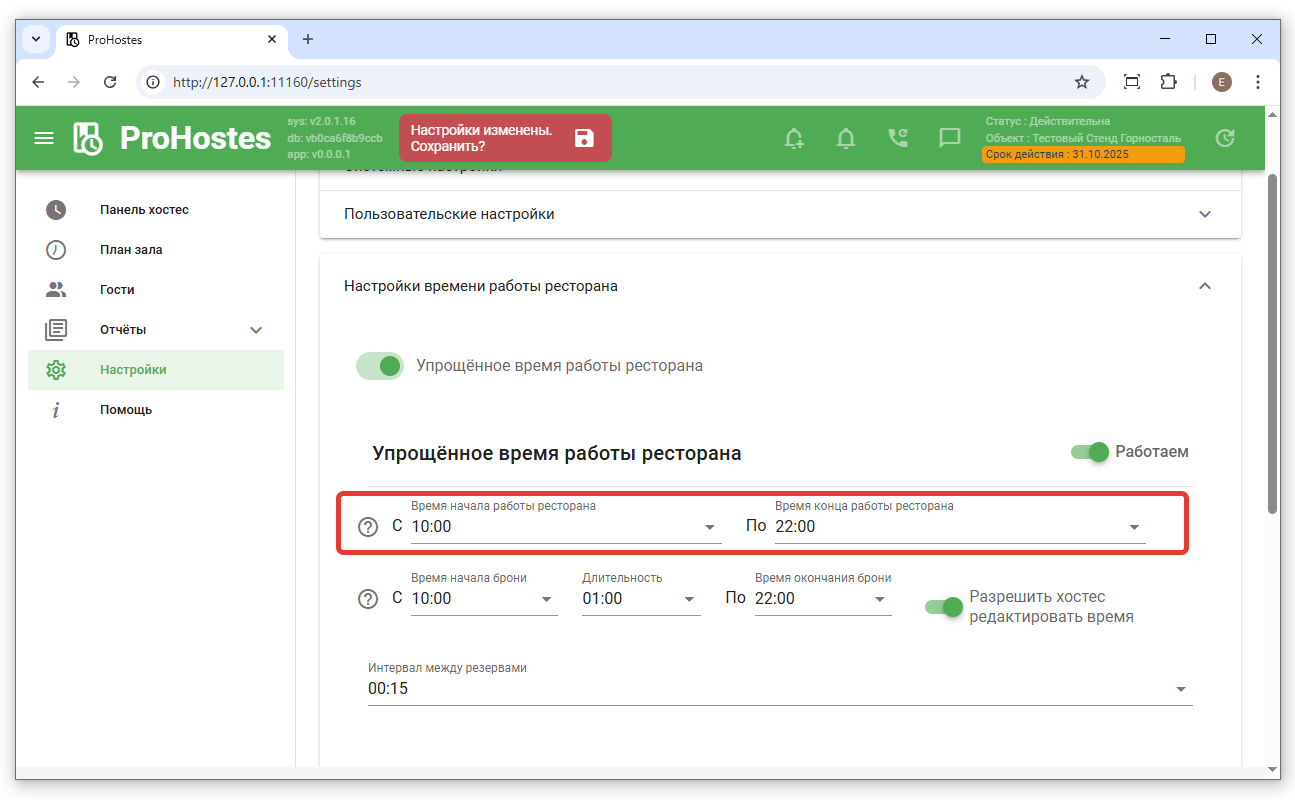1295x800 pixels.
Task: Toggle the "Работаем" switch
Action: pos(1090,452)
